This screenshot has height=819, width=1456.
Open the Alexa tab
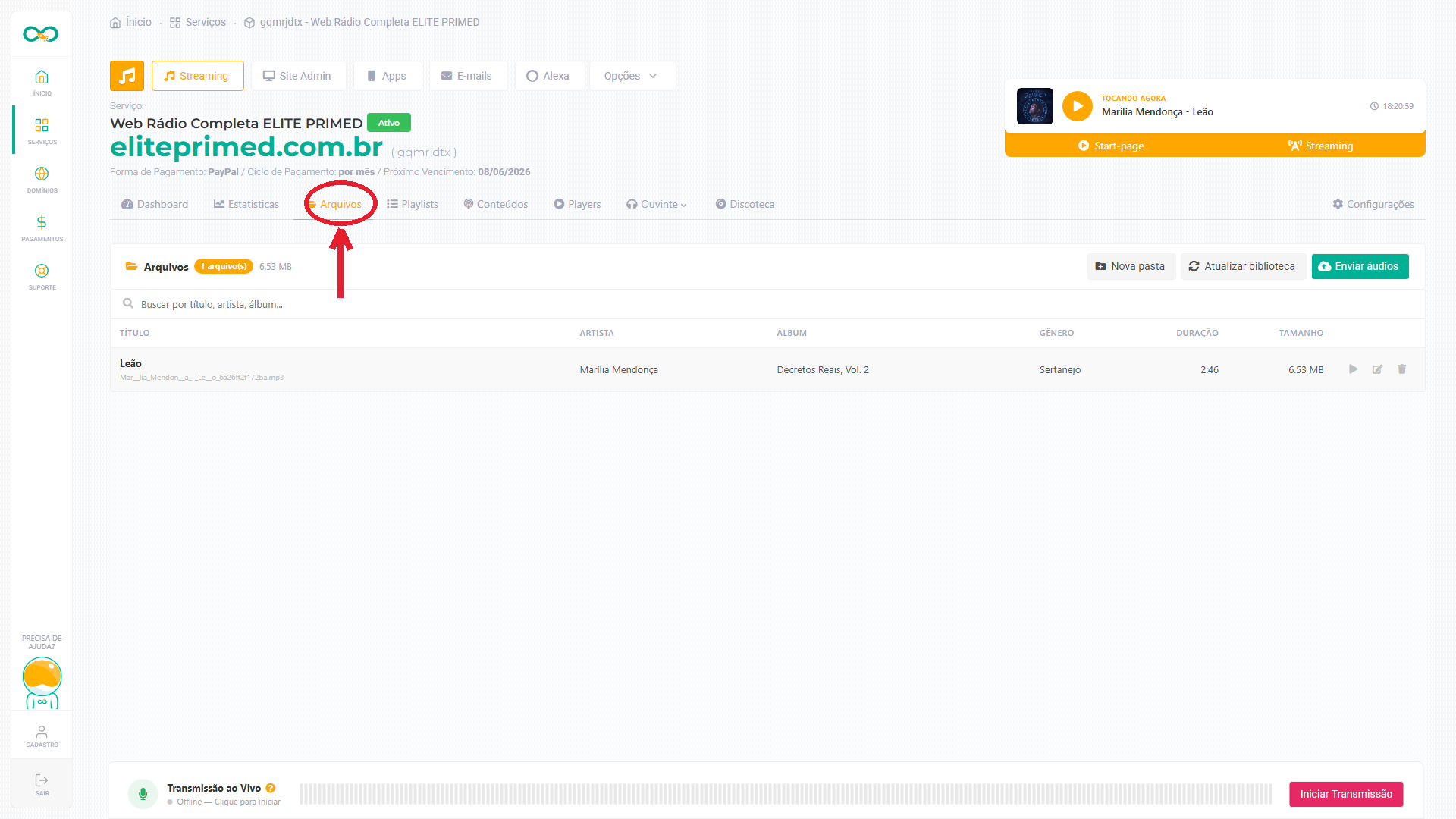[x=549, y=76]
